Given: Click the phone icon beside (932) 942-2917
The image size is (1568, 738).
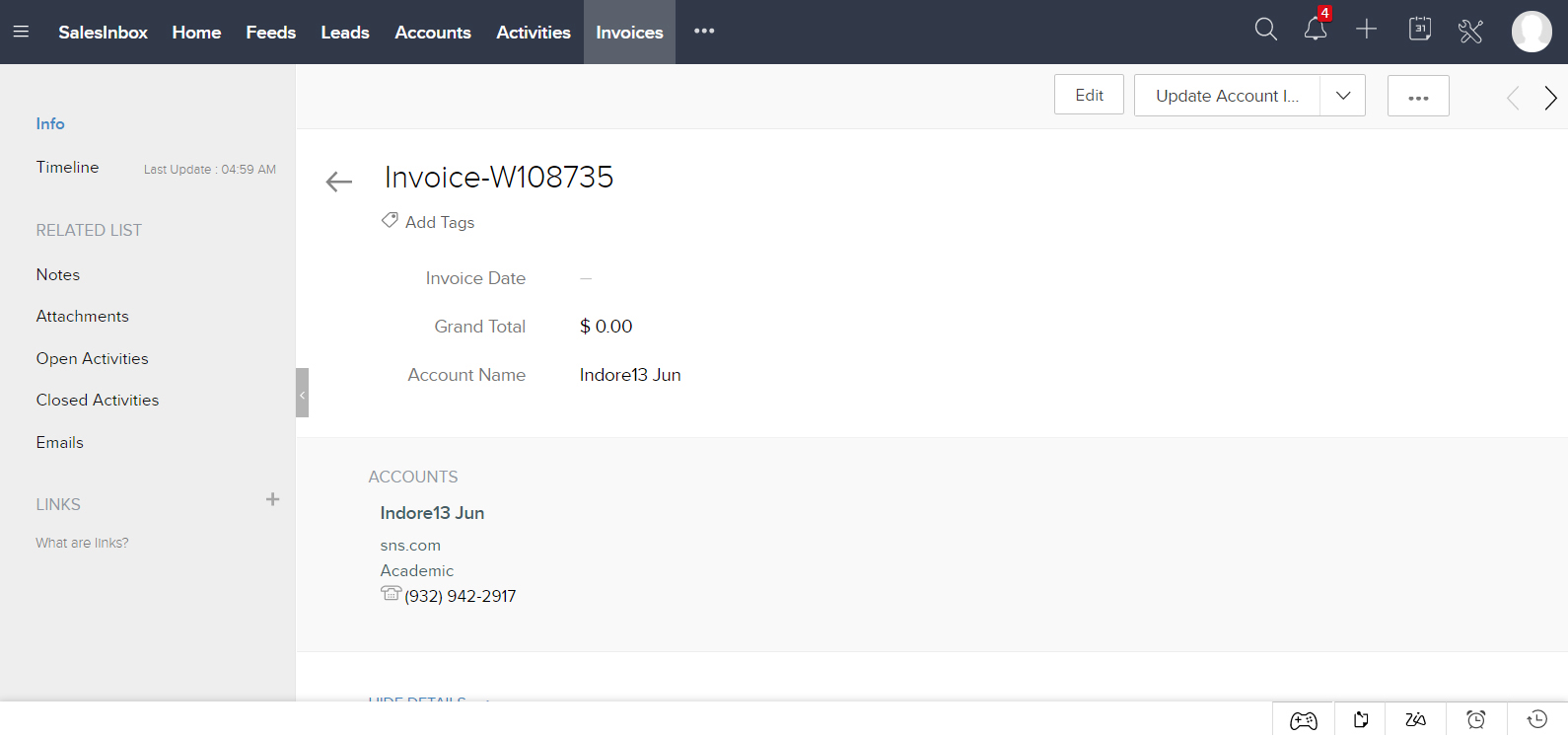Looking at the screenshot, I should [391, 594].
